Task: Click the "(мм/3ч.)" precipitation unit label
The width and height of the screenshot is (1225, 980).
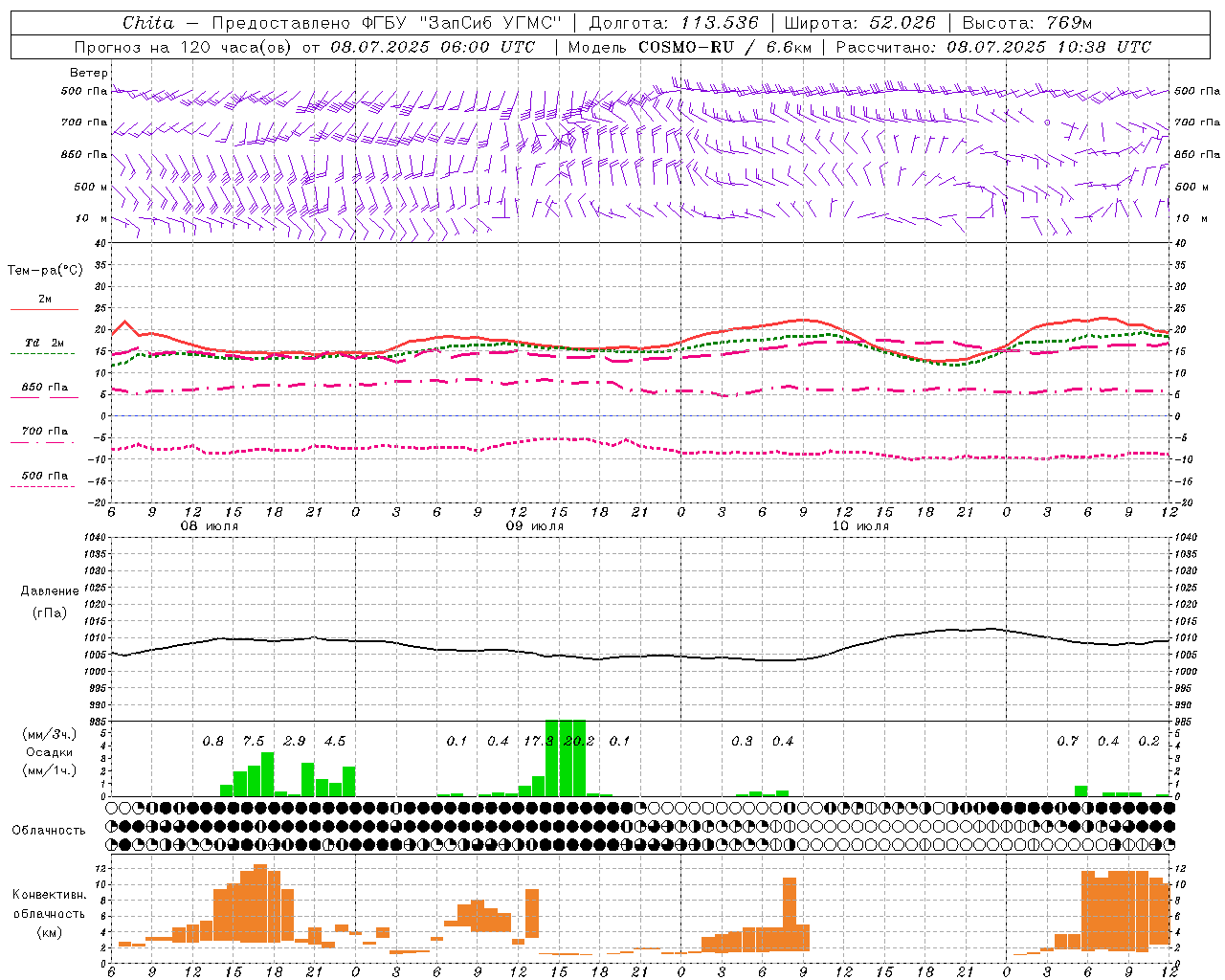Action: (49, 734)
